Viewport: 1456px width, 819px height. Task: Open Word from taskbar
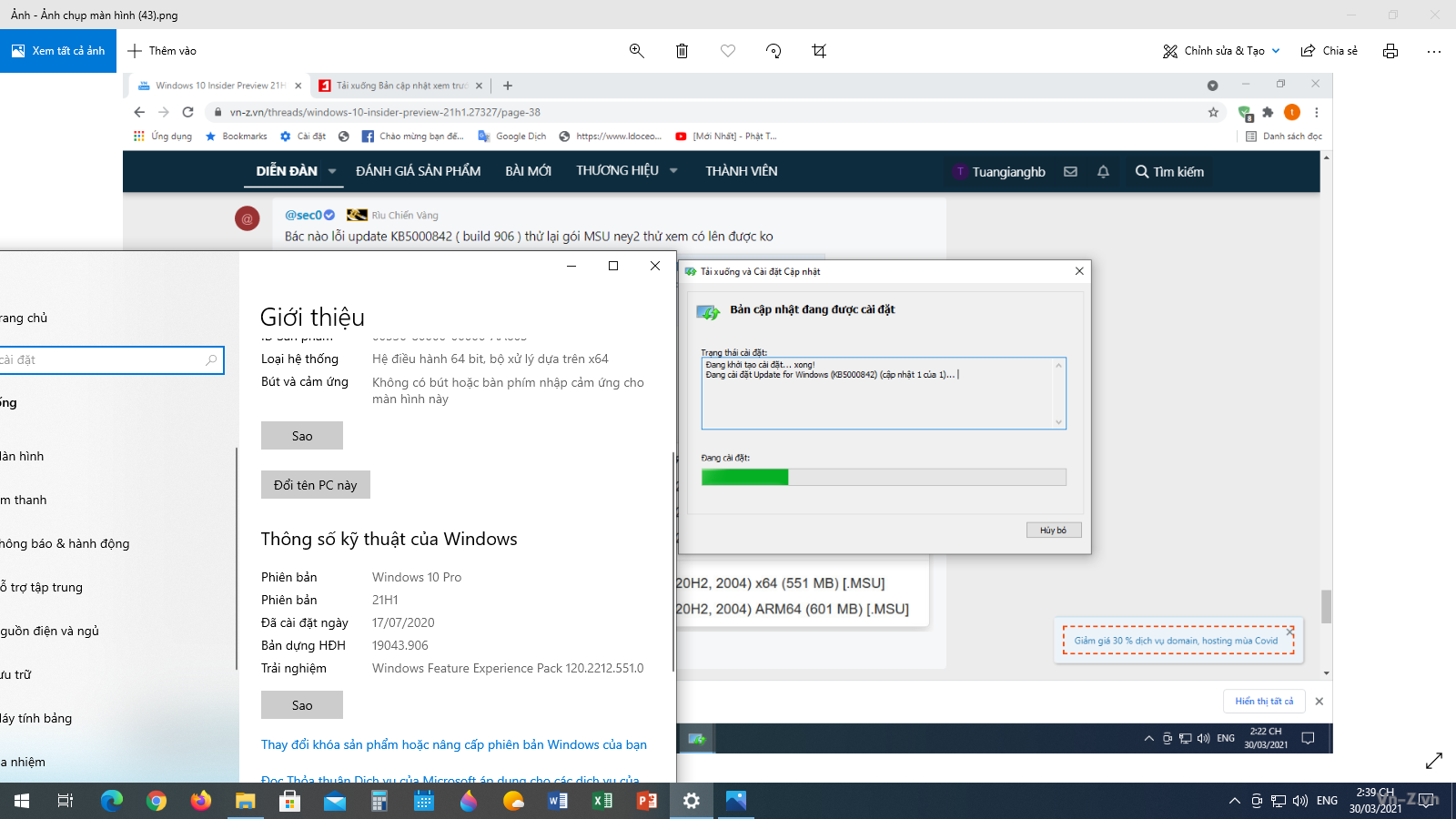(558, 801)
